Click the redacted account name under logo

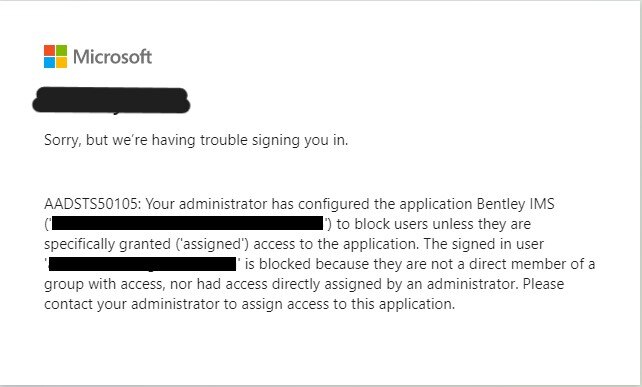[x=111, y=100]
